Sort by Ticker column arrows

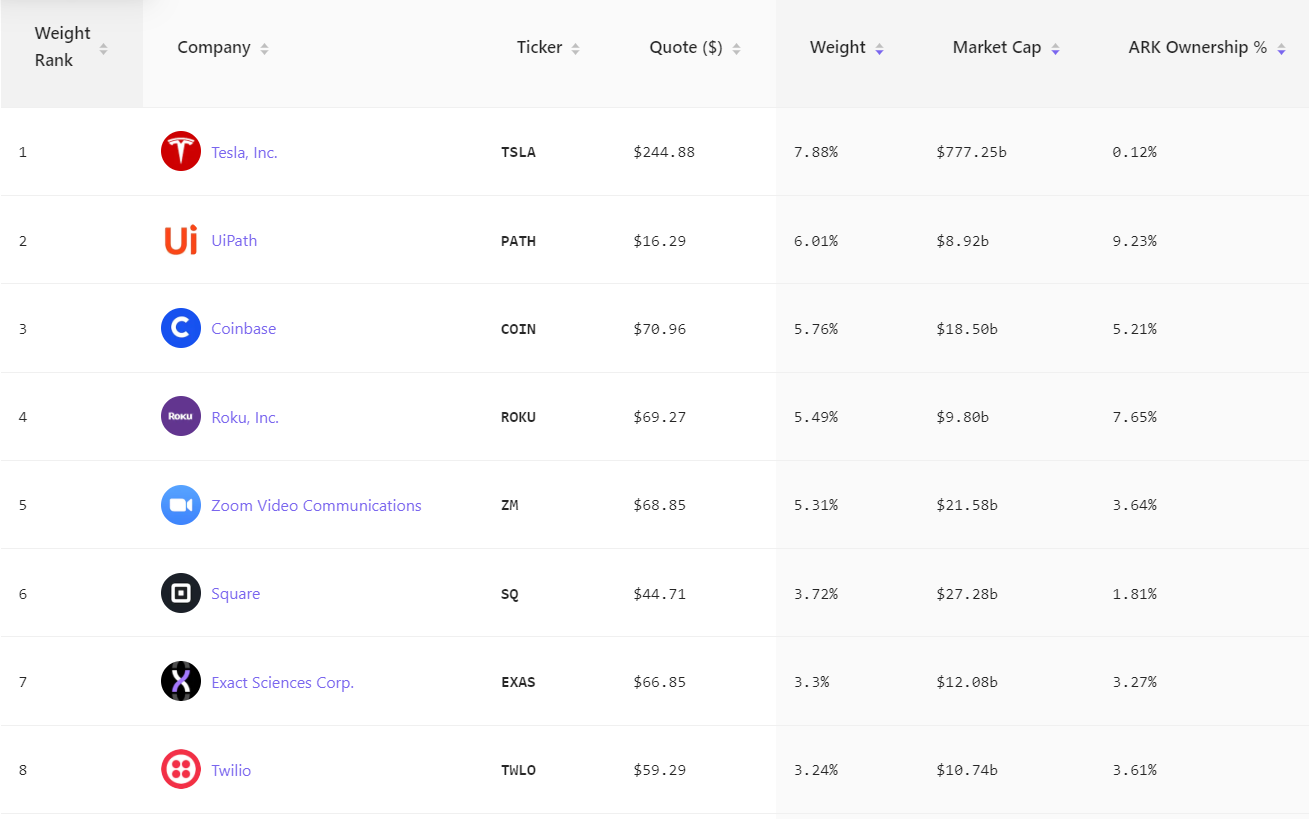pos(575,48)
